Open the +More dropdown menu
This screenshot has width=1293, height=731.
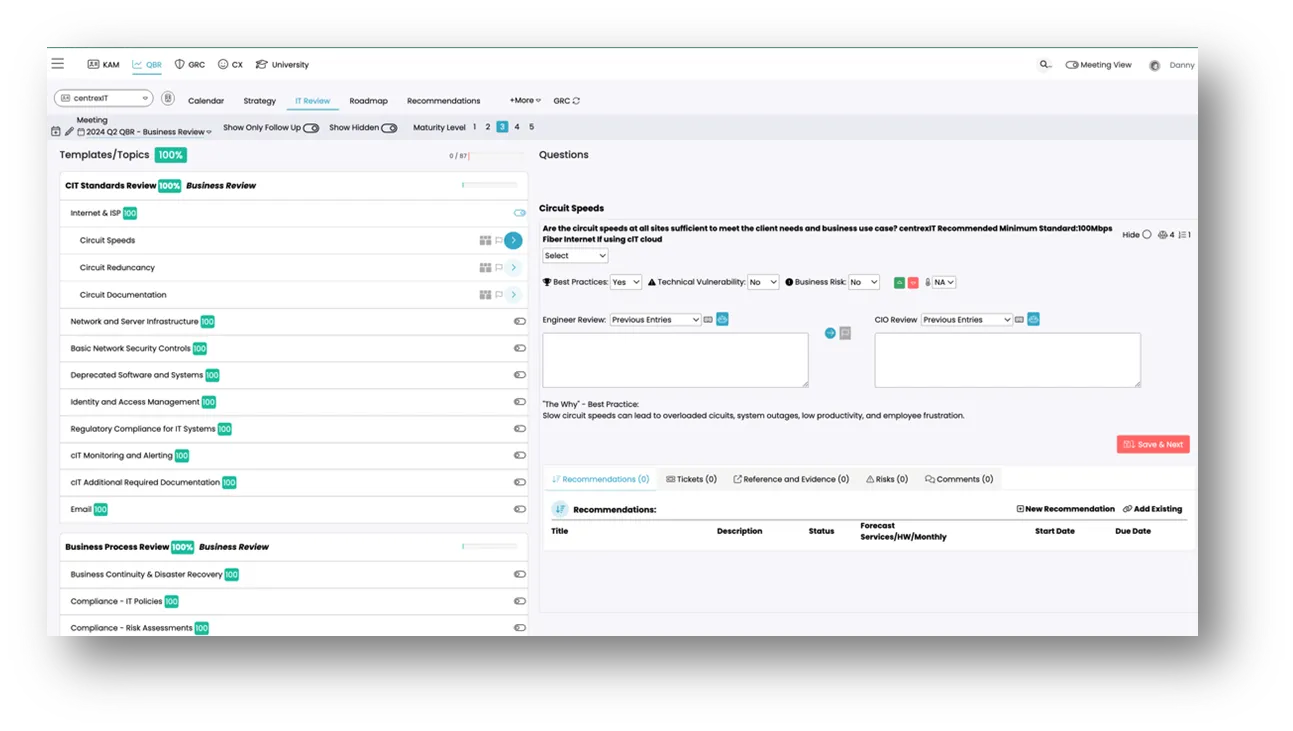pos(525,100)
